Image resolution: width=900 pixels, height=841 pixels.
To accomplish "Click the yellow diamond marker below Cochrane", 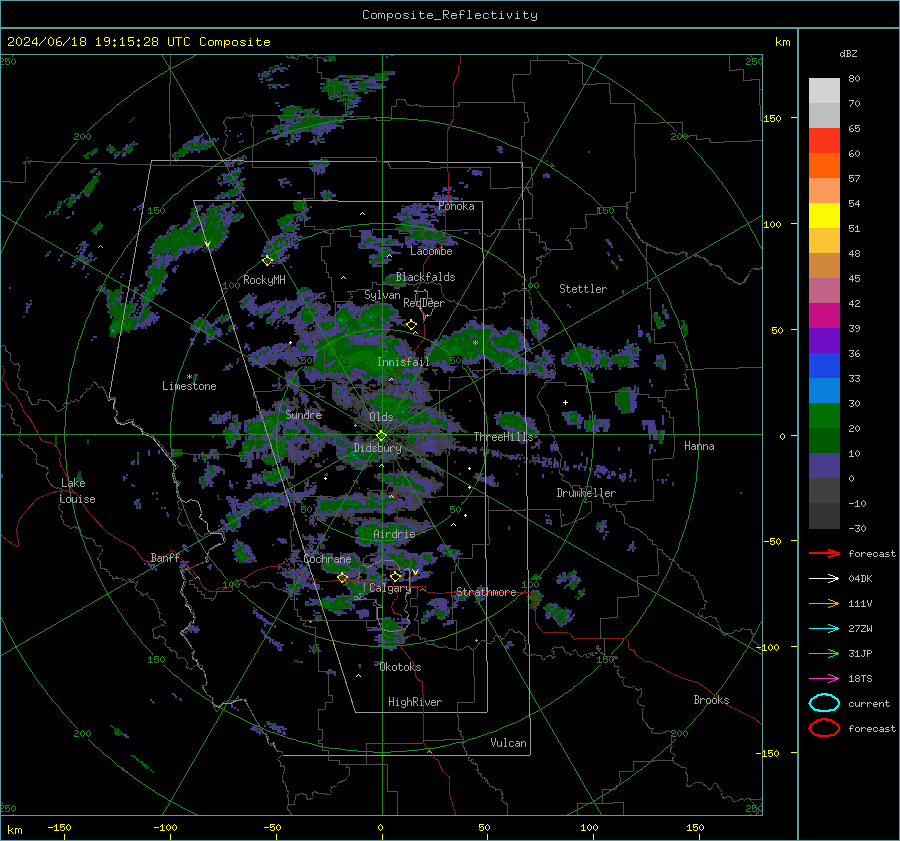I will click(343, 577).
